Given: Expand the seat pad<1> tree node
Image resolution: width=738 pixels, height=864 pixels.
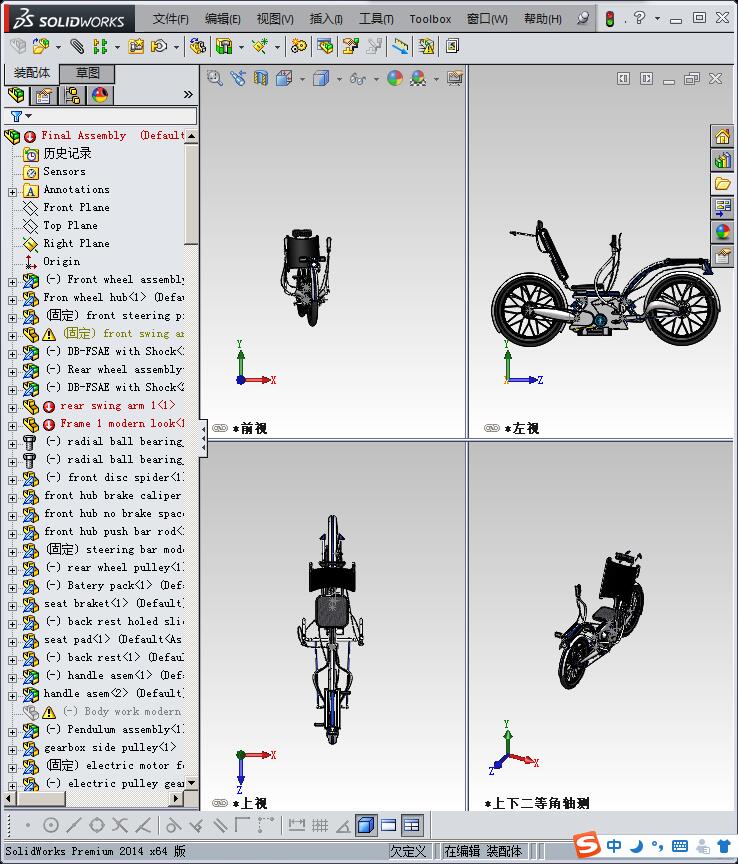Looking at the screenshot, I should point(12,642).
